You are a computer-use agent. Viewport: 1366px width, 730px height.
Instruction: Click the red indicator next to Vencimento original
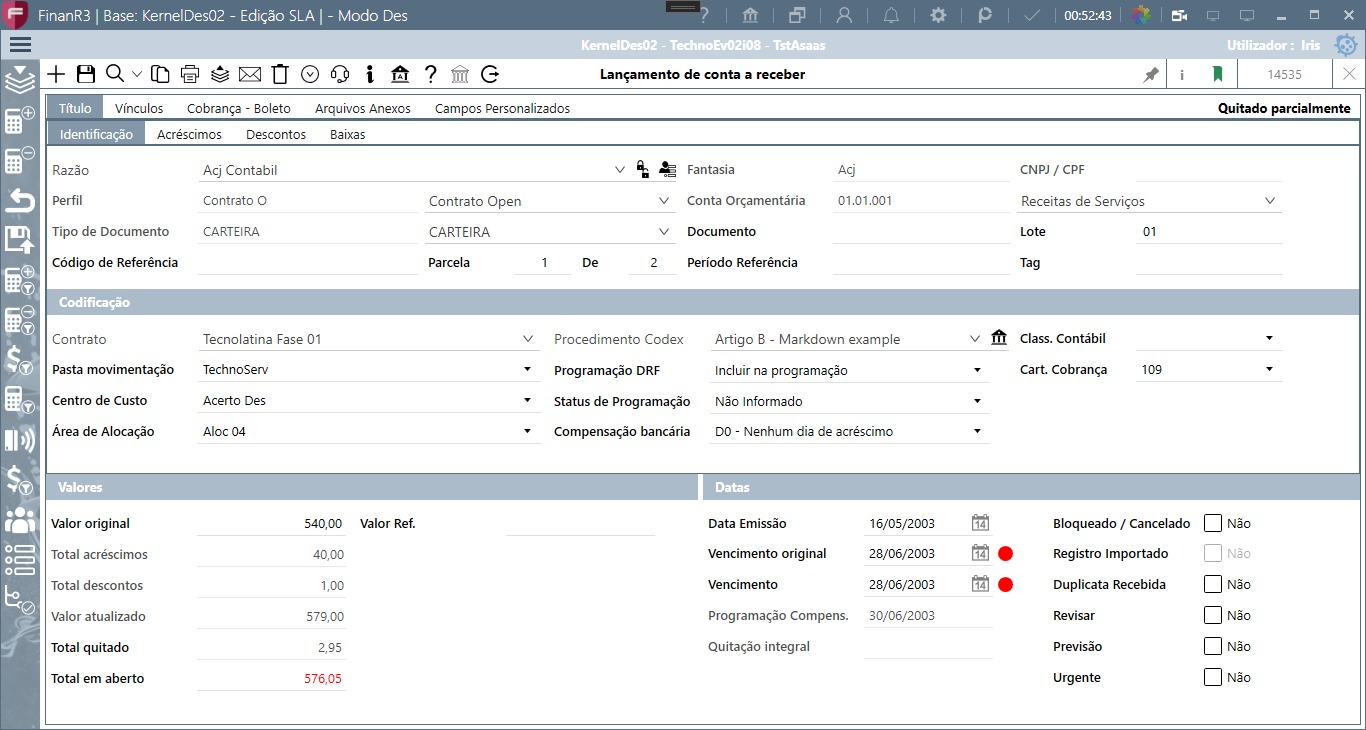pyautogui.click(x=1006, y=554)
